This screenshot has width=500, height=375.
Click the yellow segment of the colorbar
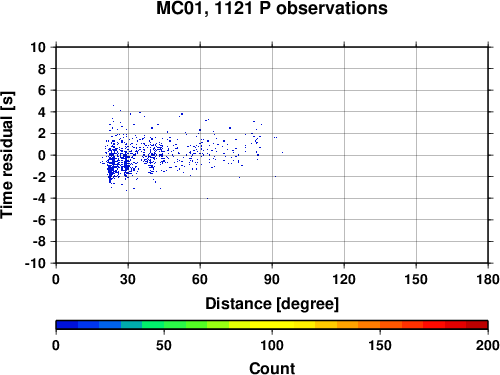point(272,325)
